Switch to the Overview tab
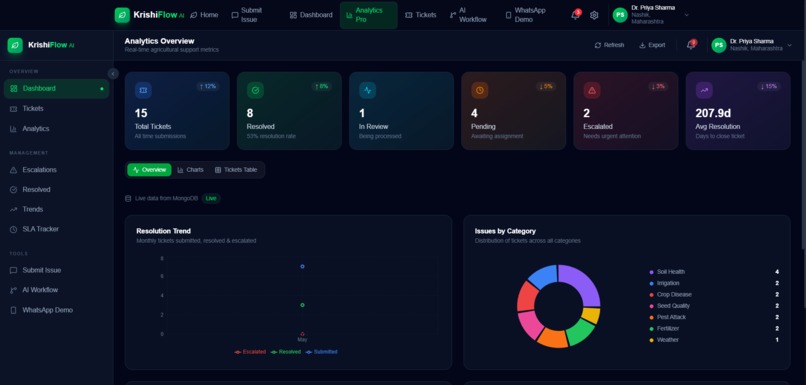806x385 pixels. 149,170
